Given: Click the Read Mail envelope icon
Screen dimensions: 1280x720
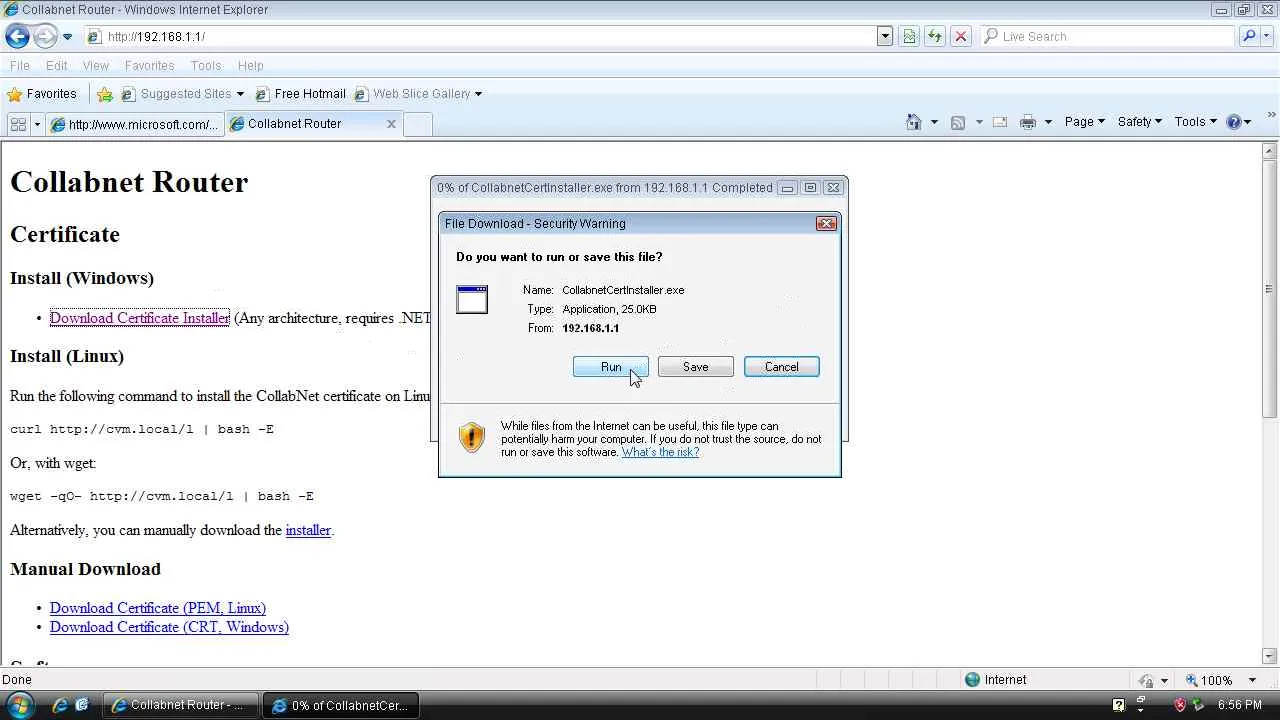Looking at the screenshot, I should (1000, 122).
